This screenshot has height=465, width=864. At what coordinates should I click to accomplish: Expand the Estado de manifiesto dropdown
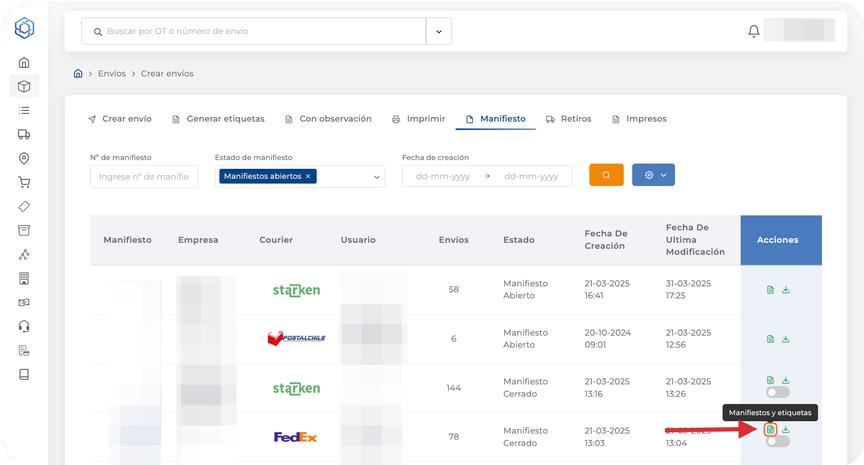coord(376,177)
